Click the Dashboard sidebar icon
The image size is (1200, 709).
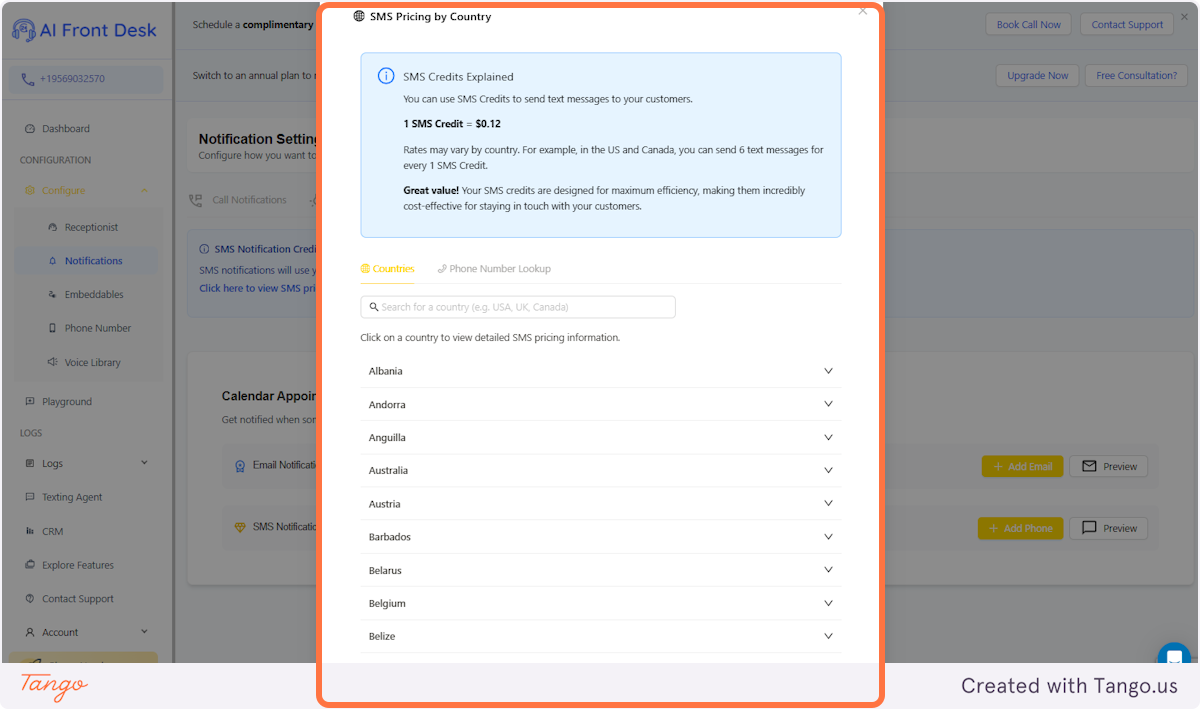[x=30, y=129]
